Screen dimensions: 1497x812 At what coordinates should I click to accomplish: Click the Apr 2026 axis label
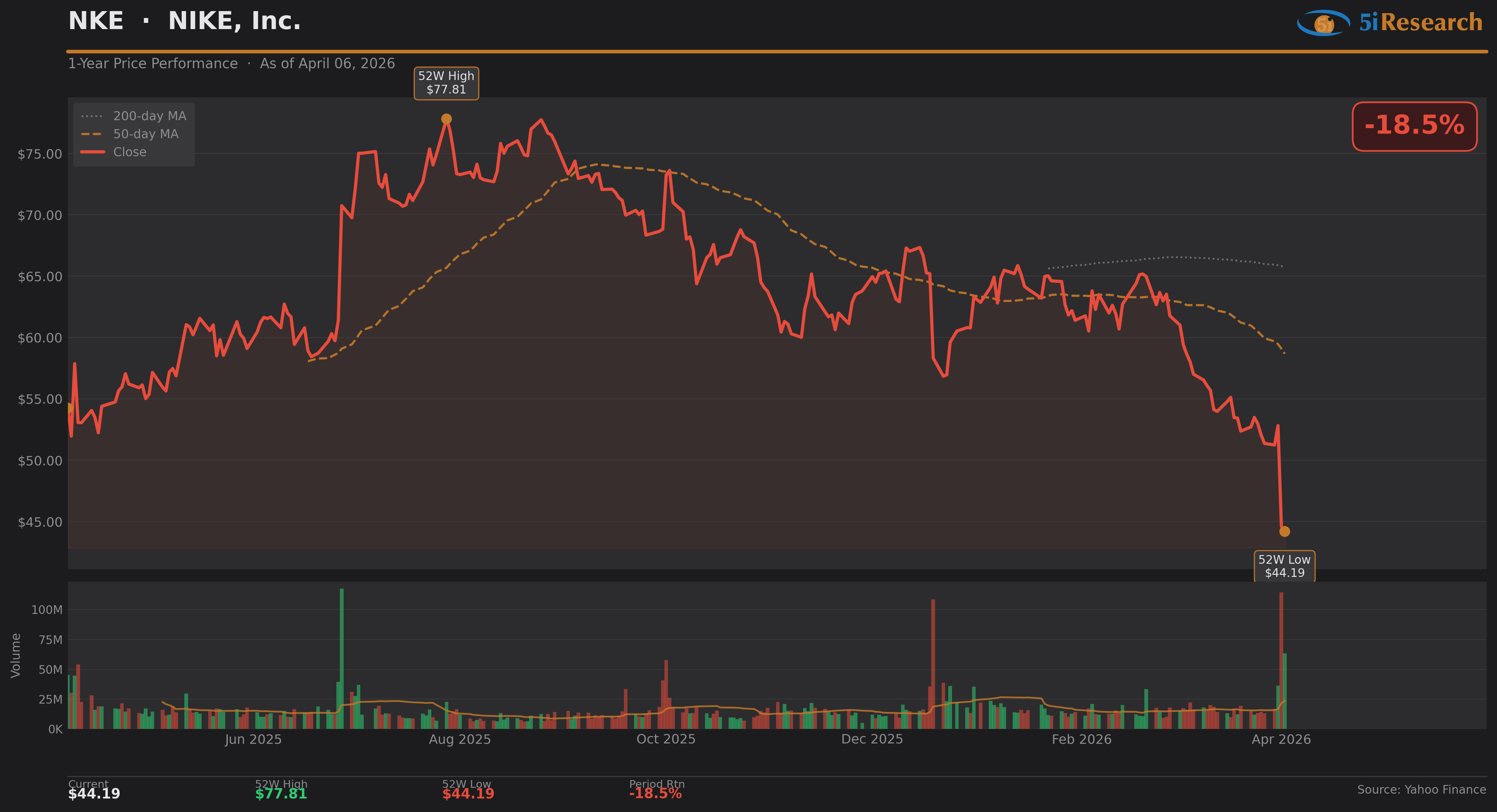(x=1281, y=739)
